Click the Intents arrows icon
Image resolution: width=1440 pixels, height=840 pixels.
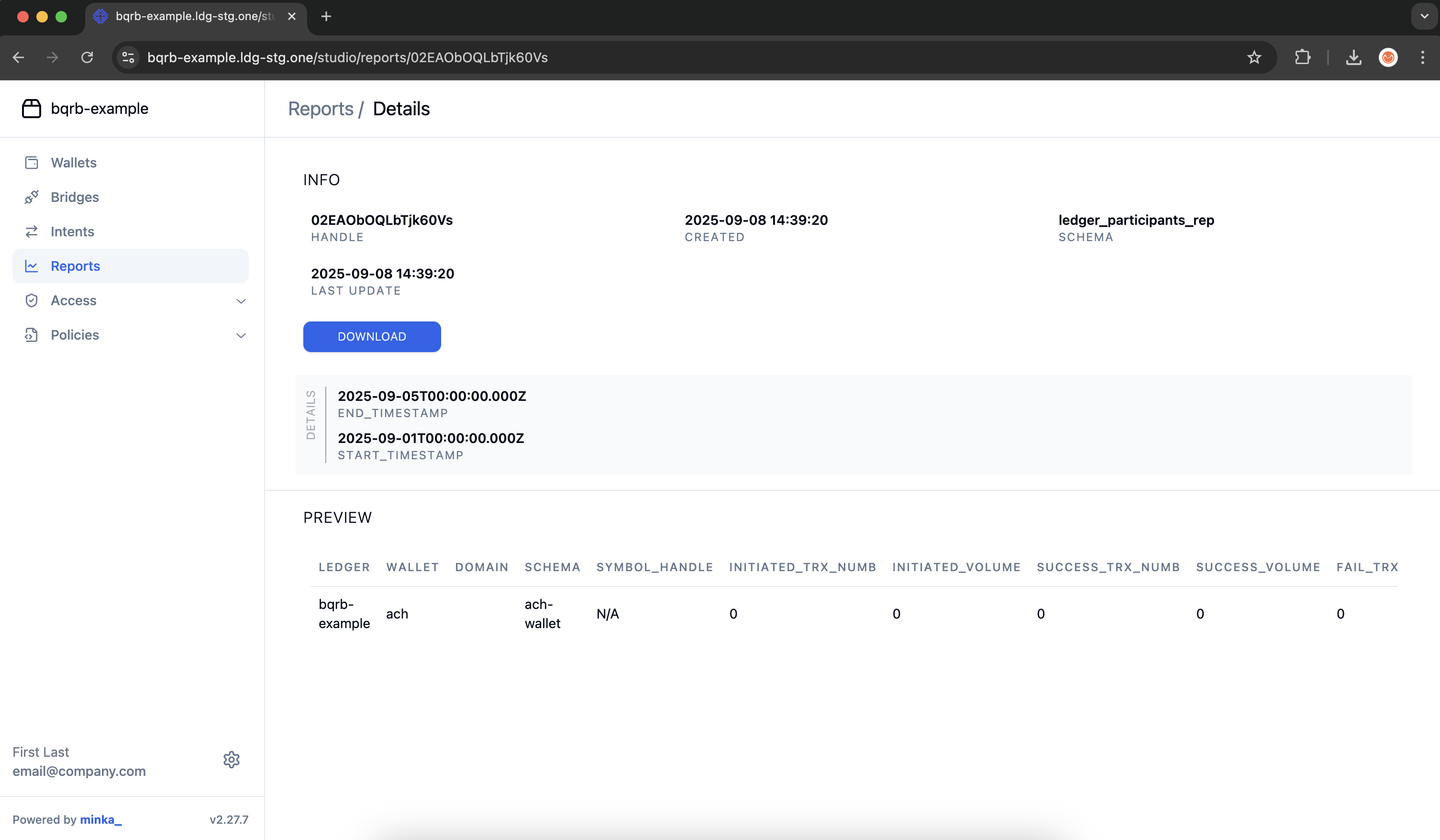(x=32, y=232)
